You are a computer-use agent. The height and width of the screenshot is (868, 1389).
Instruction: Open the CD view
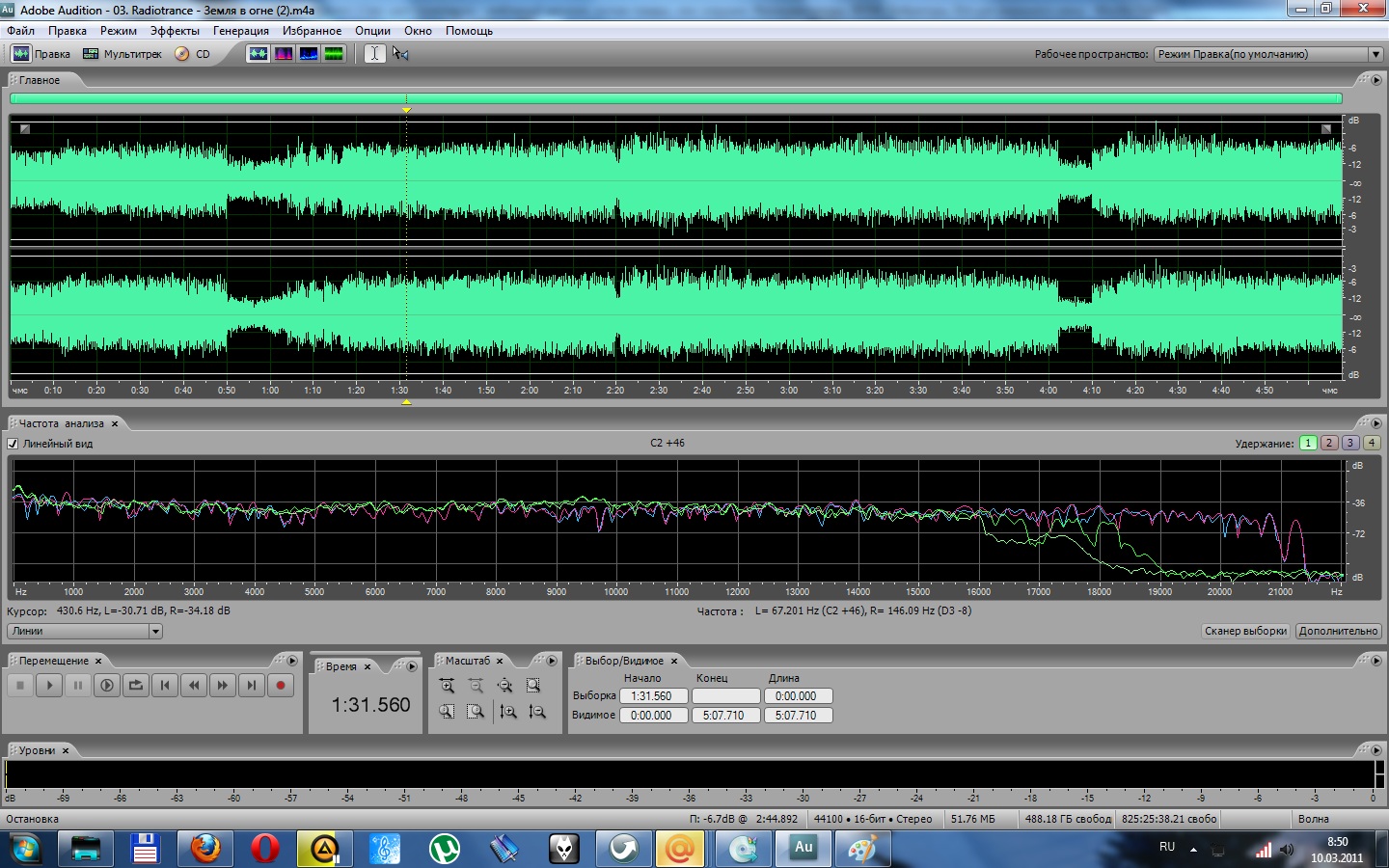pos(192,54)
